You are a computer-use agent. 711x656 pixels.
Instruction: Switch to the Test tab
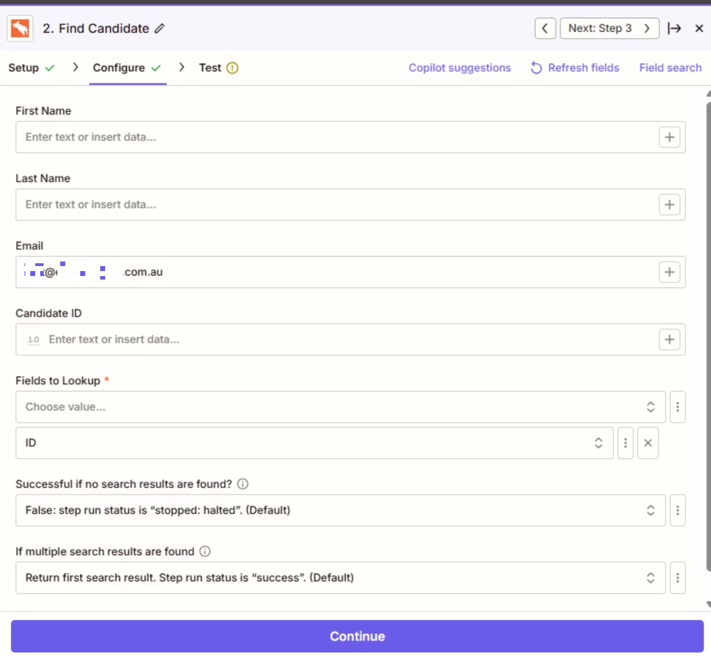click(210, 68)
